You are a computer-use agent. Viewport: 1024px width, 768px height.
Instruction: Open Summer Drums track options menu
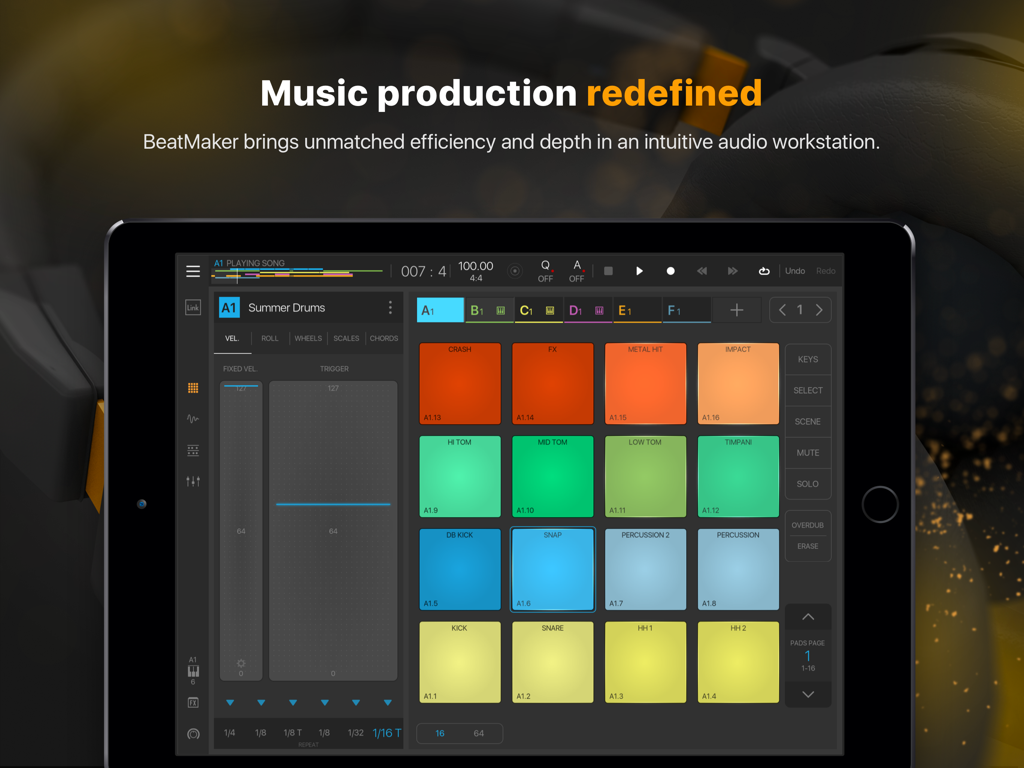(x=390, y=307)
